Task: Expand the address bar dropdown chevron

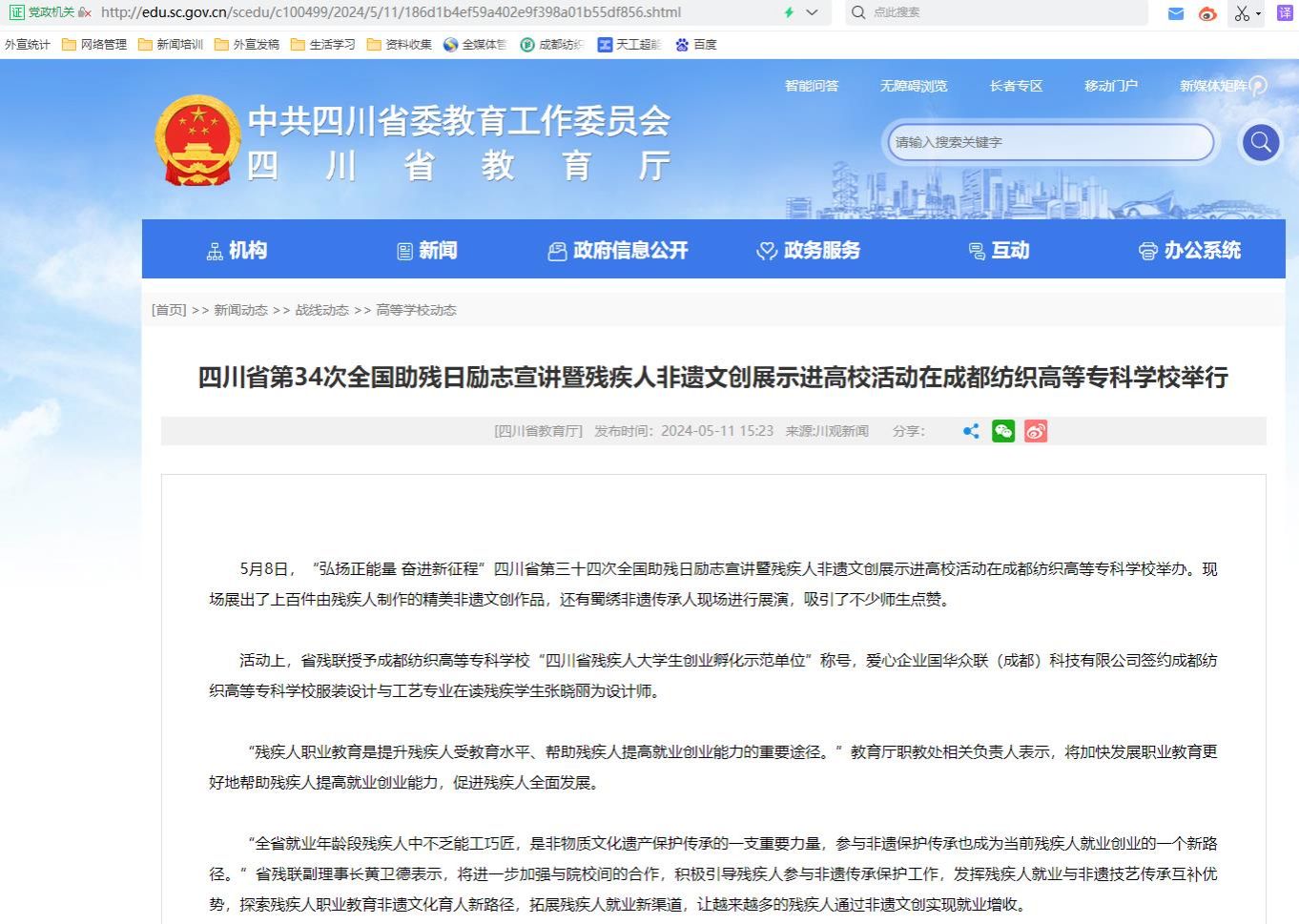Action: [x=812, y=12]
